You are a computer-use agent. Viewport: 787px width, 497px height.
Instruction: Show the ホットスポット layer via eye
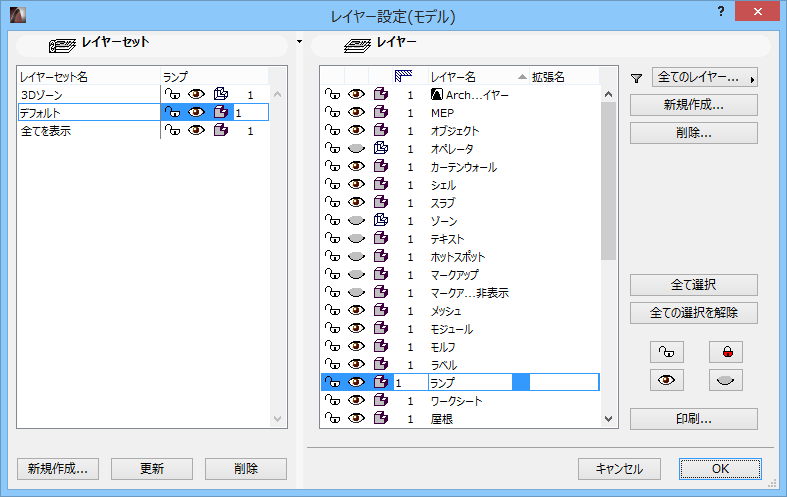pos(356,257)
